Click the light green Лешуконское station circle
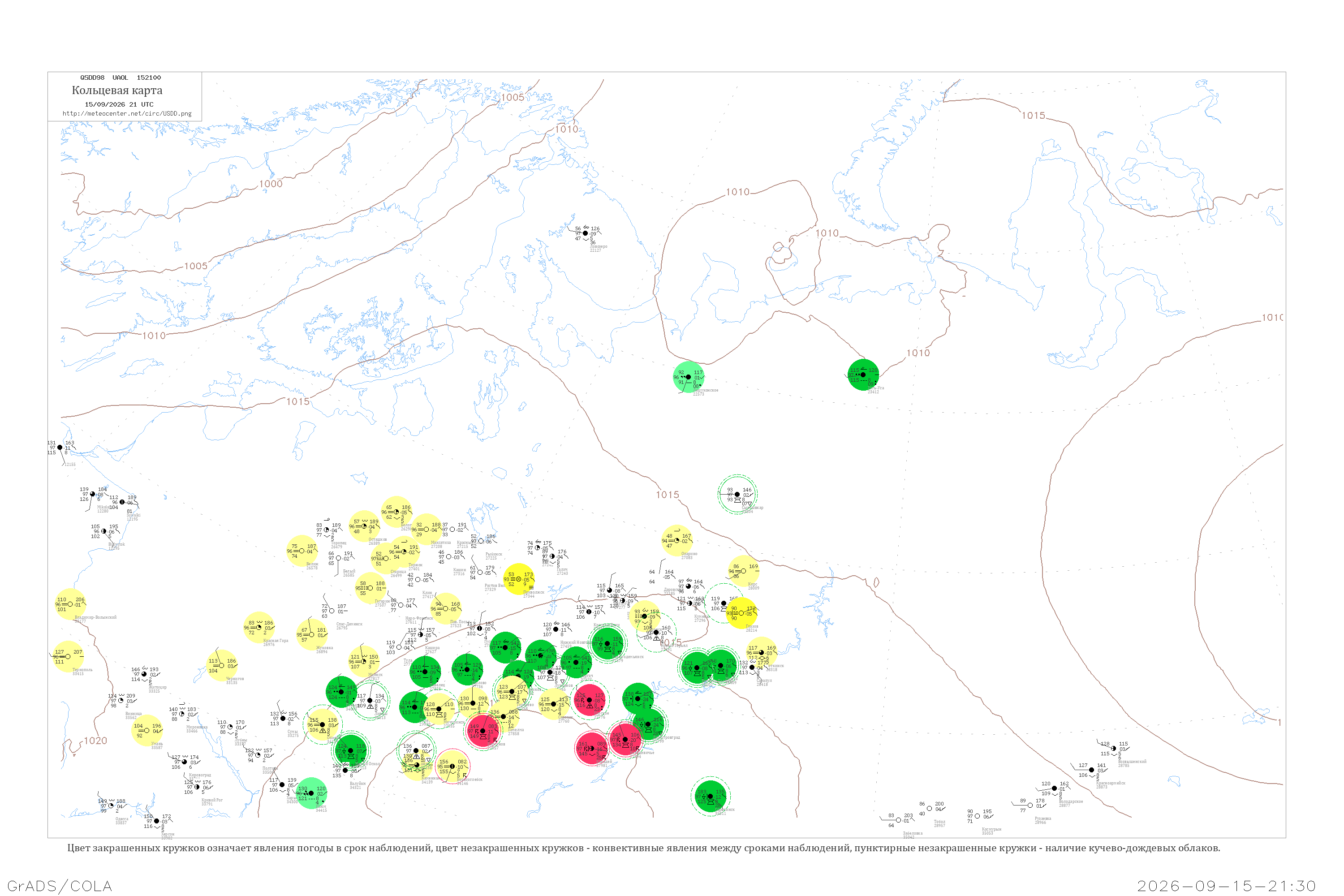The image size is (1344, 896). [x=688, y=377]
